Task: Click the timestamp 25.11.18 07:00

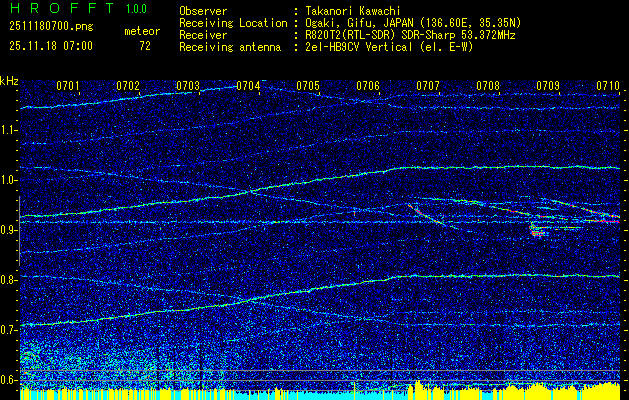Action: [51, 46]
